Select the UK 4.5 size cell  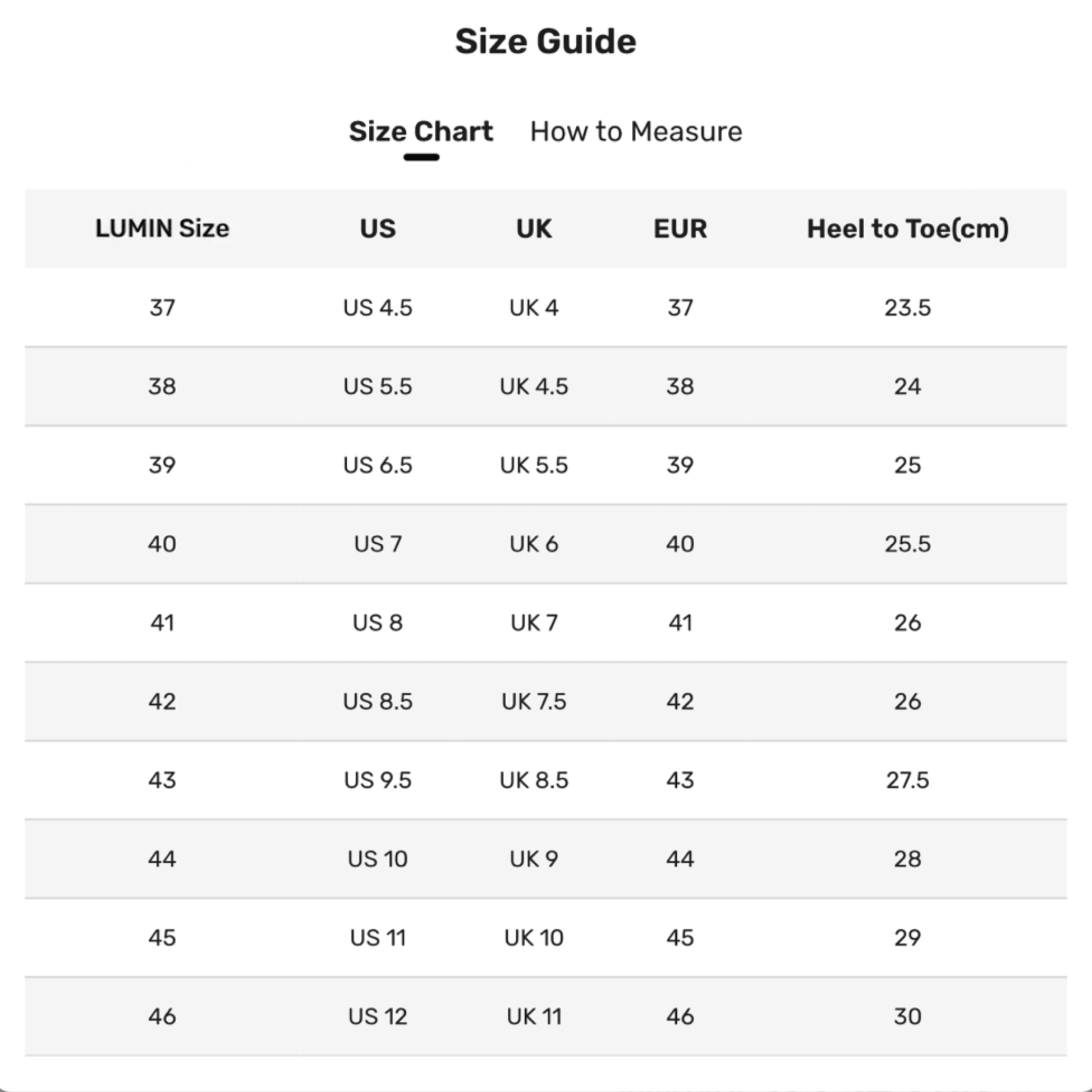[x=534, y=387]
